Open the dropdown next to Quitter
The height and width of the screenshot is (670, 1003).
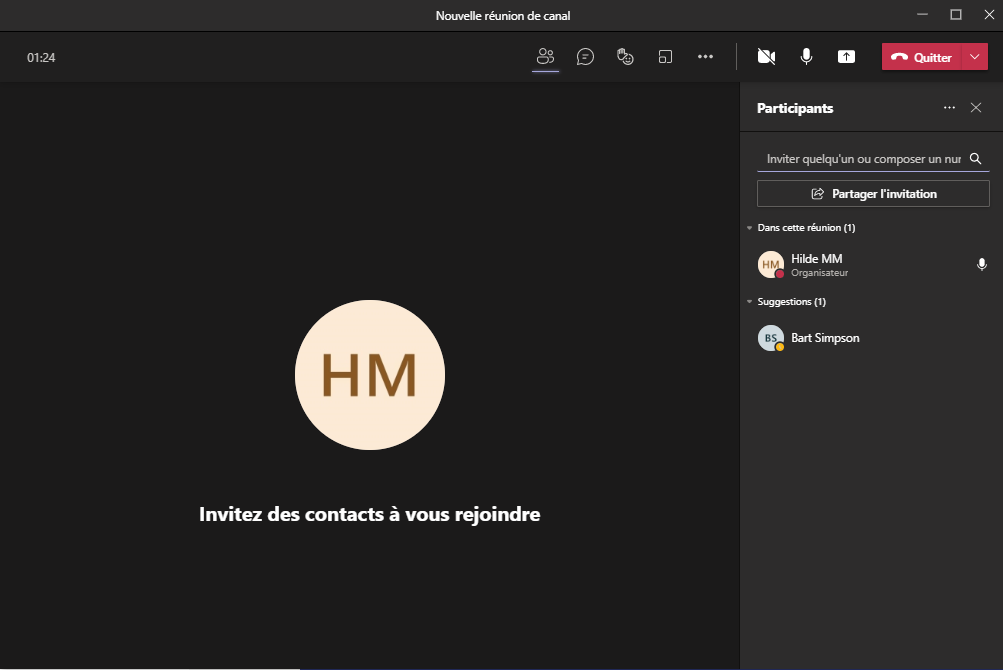[x=975, y=57]
